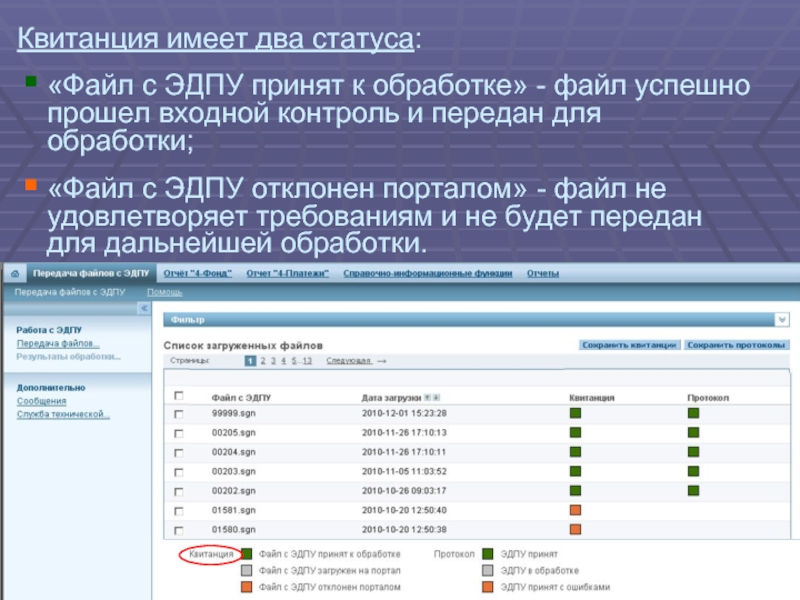Select all files via header checkbox
Screen dimensions: 800x600
(x=179, y=396)
